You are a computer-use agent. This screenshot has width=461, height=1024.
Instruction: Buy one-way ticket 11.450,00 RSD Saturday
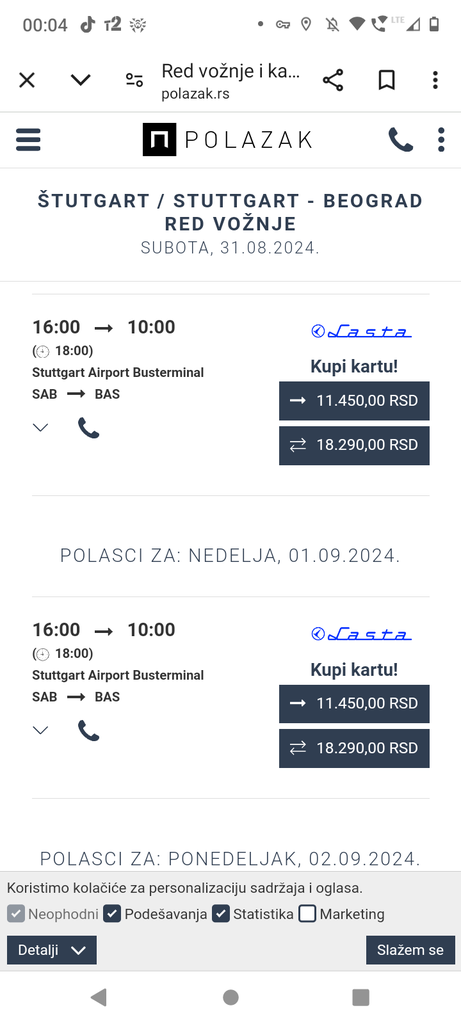(355, 401)
